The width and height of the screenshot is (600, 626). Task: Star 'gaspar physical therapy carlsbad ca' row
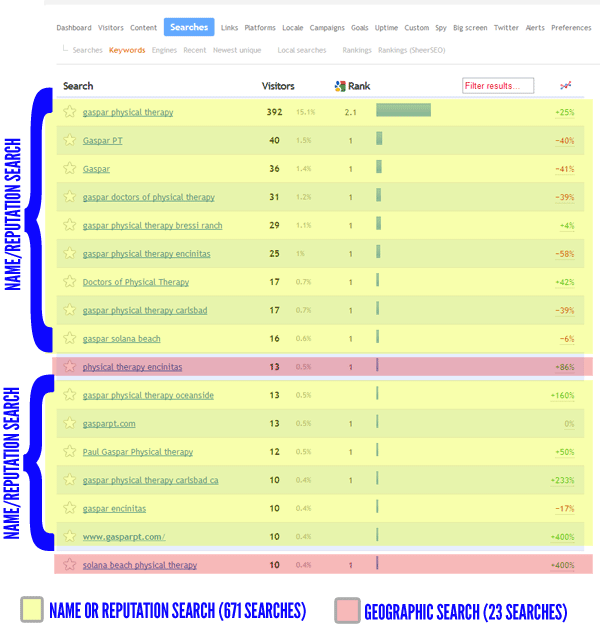(x=69, y=479)
